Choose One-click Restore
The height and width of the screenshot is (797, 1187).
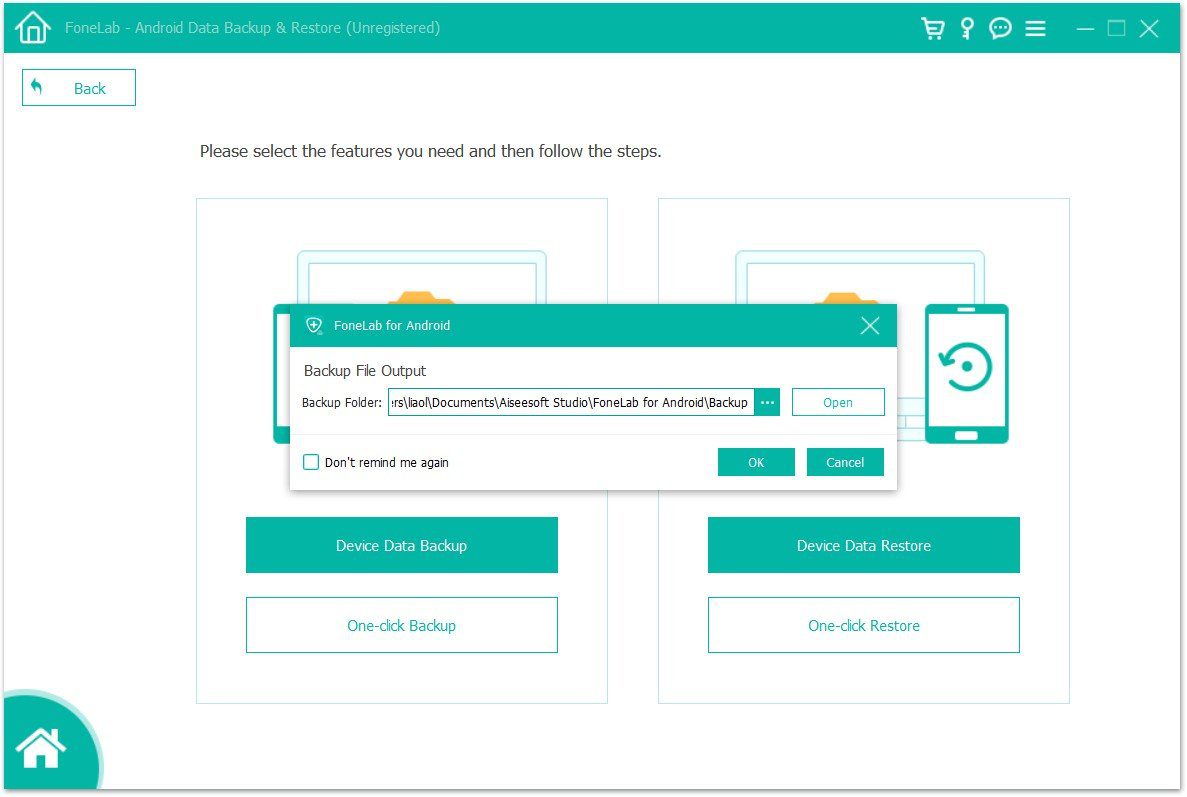tap(864, 625)
